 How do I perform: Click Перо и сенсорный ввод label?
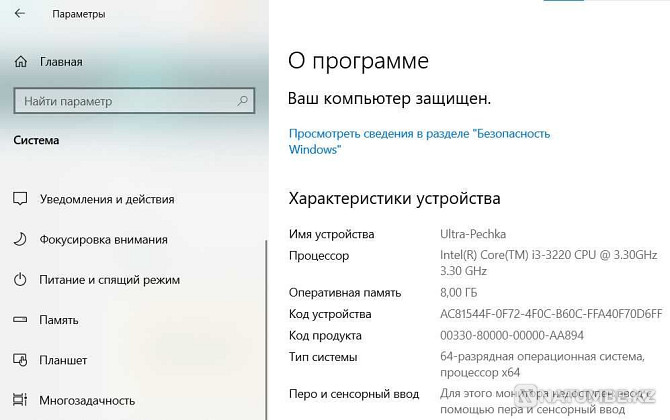pos(354,394)
